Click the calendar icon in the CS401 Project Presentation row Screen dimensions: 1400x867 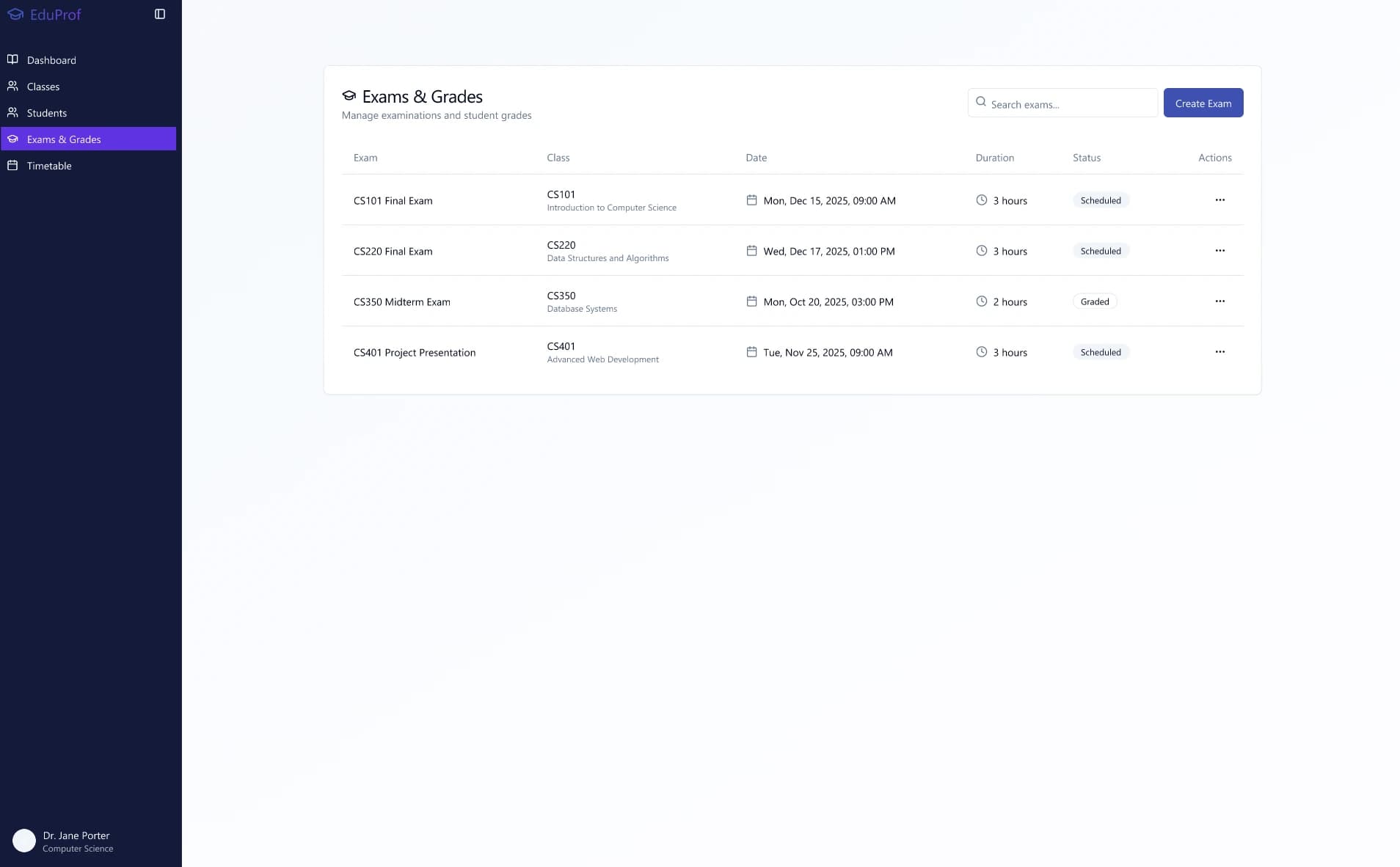click(751, 351)
